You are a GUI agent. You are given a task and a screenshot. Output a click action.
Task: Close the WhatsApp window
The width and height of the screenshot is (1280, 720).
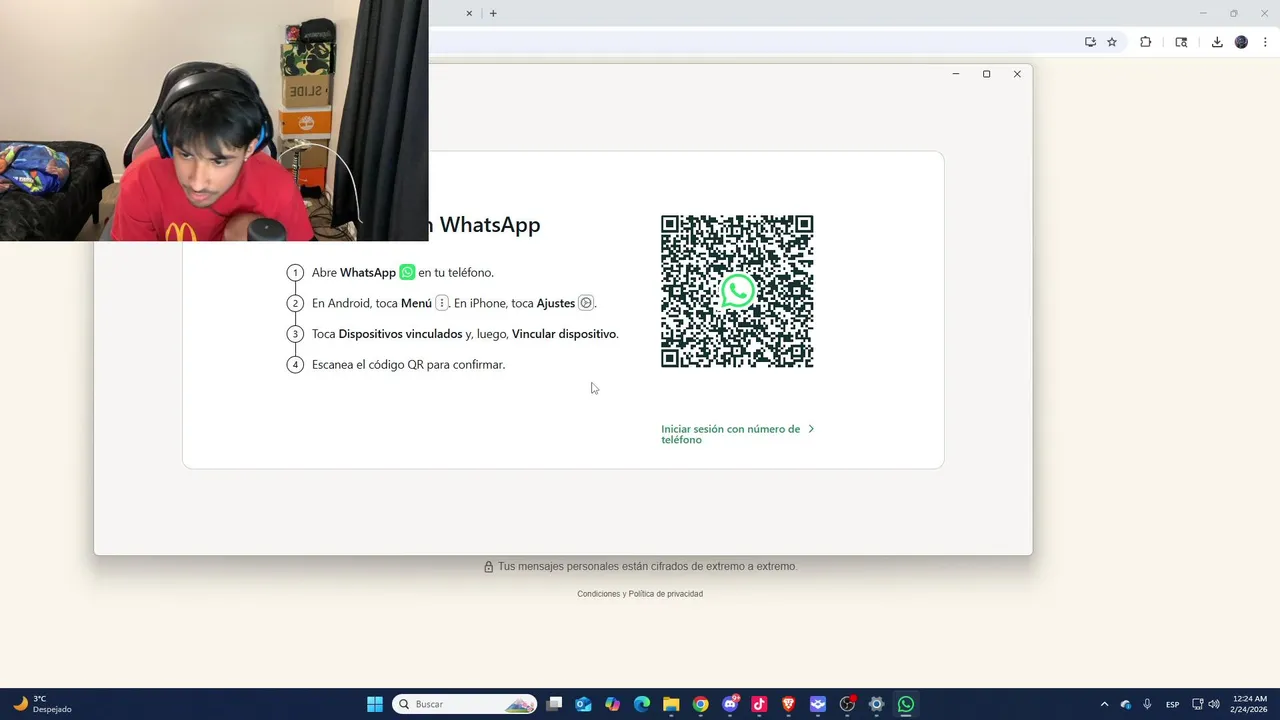point(1017,74)
